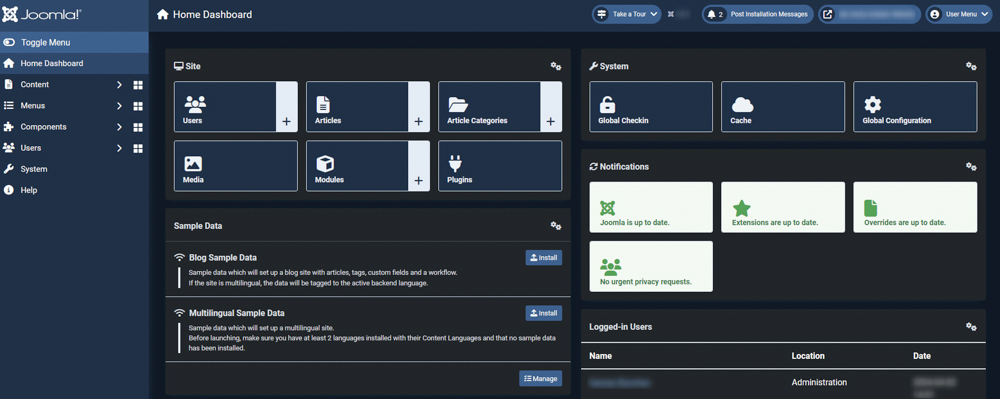Open the Global Checkin tile

[x=651, y=106]
